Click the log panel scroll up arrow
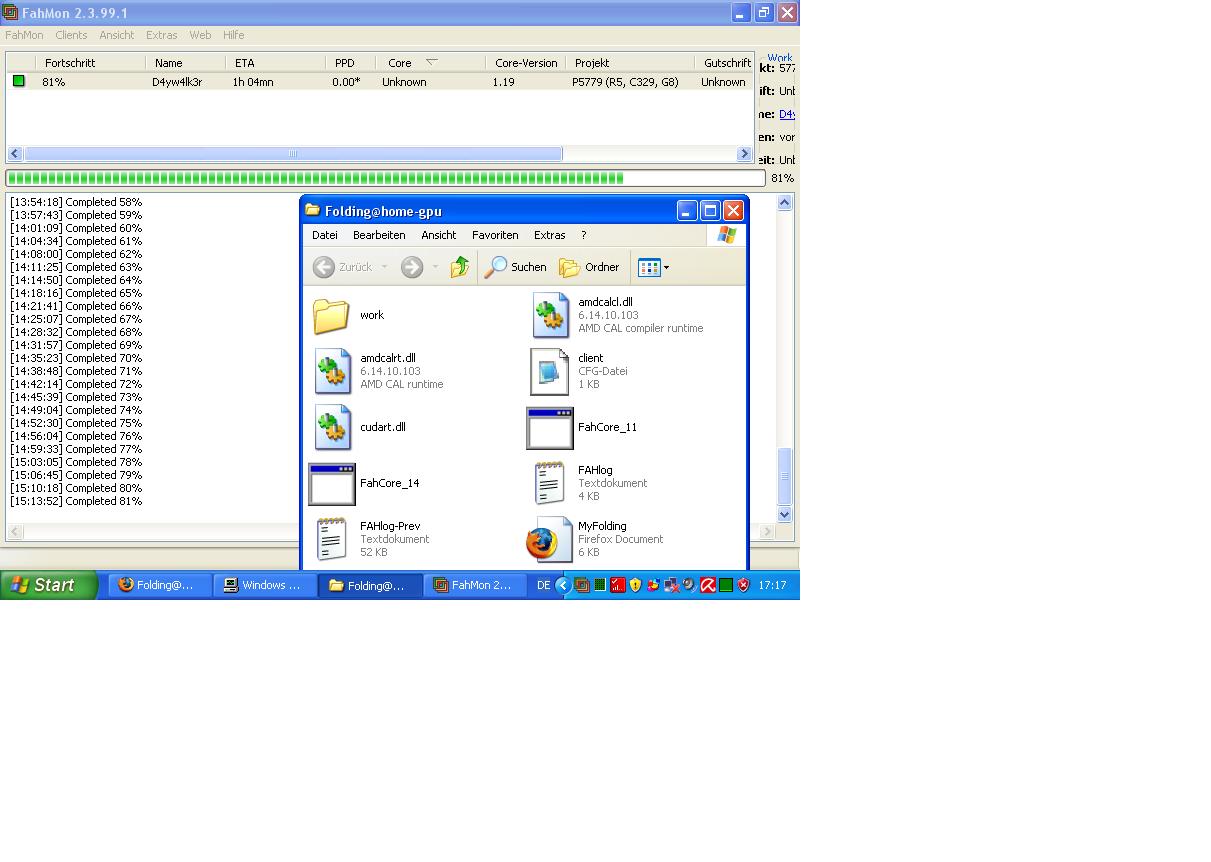 [785, 202]
